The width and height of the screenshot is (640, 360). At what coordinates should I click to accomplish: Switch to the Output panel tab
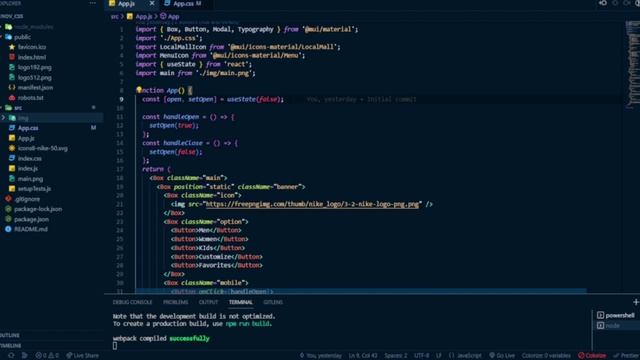(x=208, y=302)
